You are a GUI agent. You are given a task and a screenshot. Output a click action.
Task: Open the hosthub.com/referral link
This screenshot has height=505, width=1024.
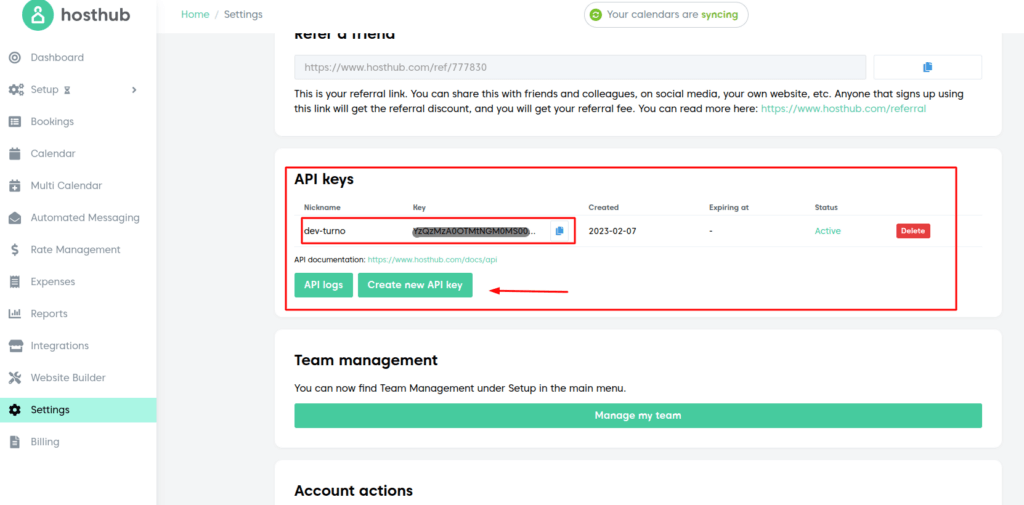tap(843, 109)
